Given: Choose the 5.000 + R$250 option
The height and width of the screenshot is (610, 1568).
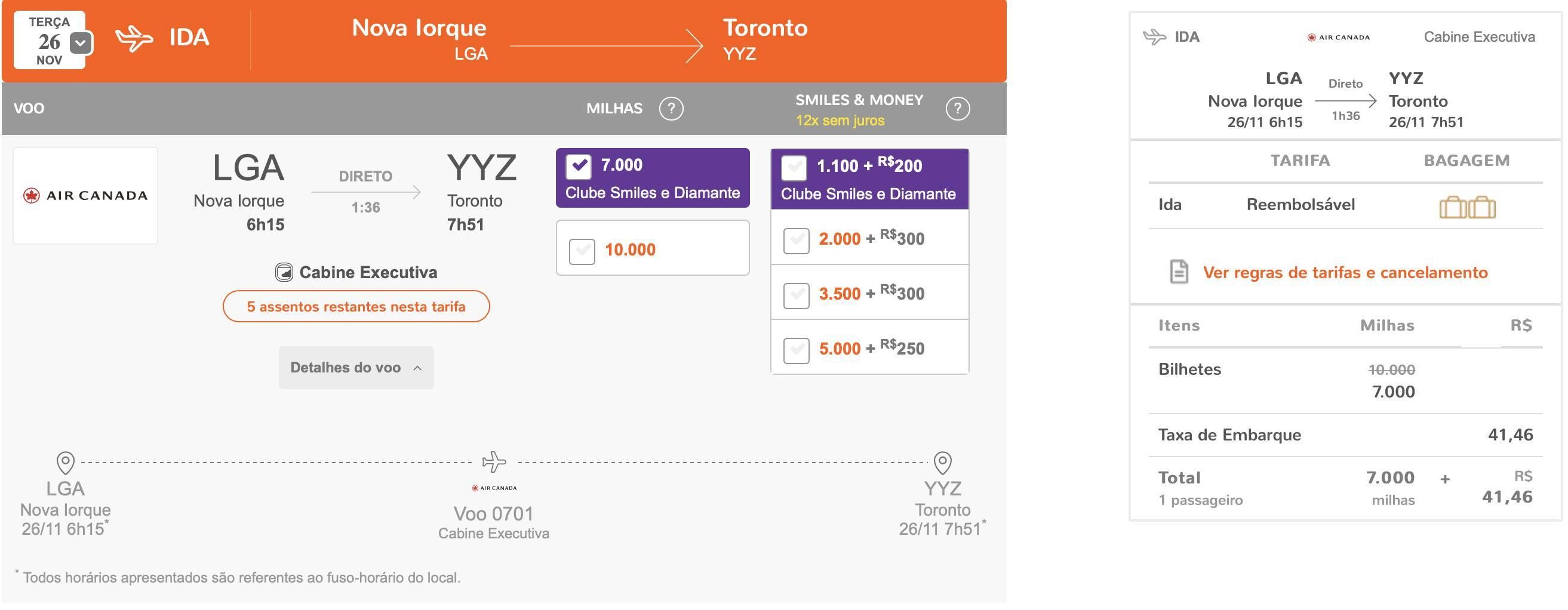Looking at the screenshot, I should 796,350.
